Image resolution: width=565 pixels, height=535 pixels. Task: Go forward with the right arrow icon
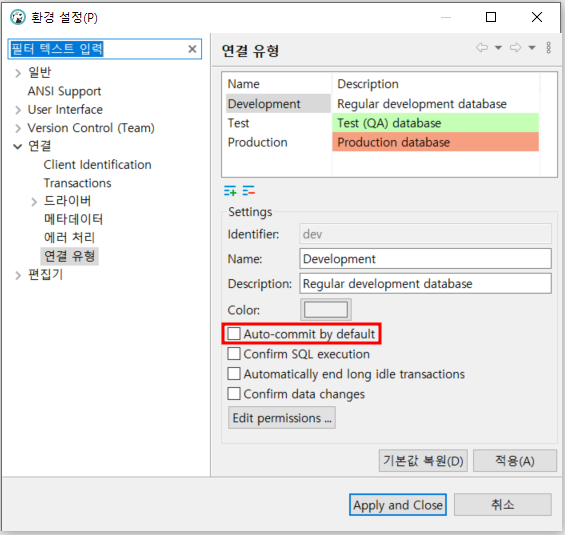515,48
